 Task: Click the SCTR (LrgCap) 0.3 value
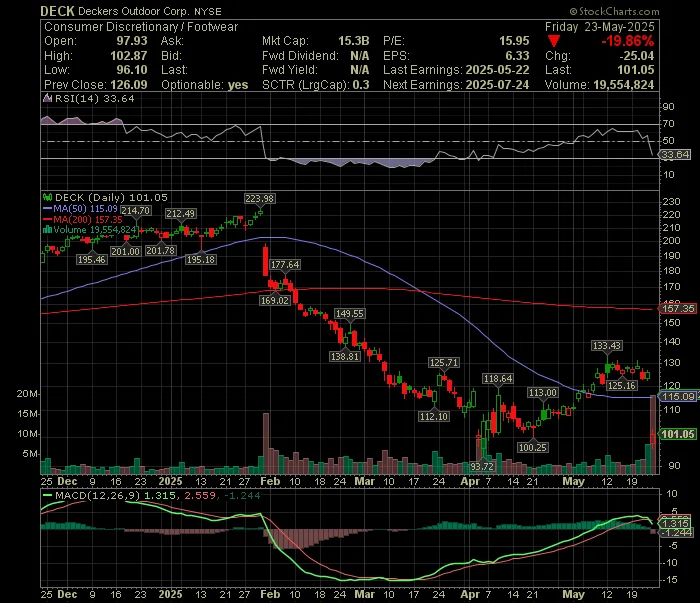click(360, 85)
